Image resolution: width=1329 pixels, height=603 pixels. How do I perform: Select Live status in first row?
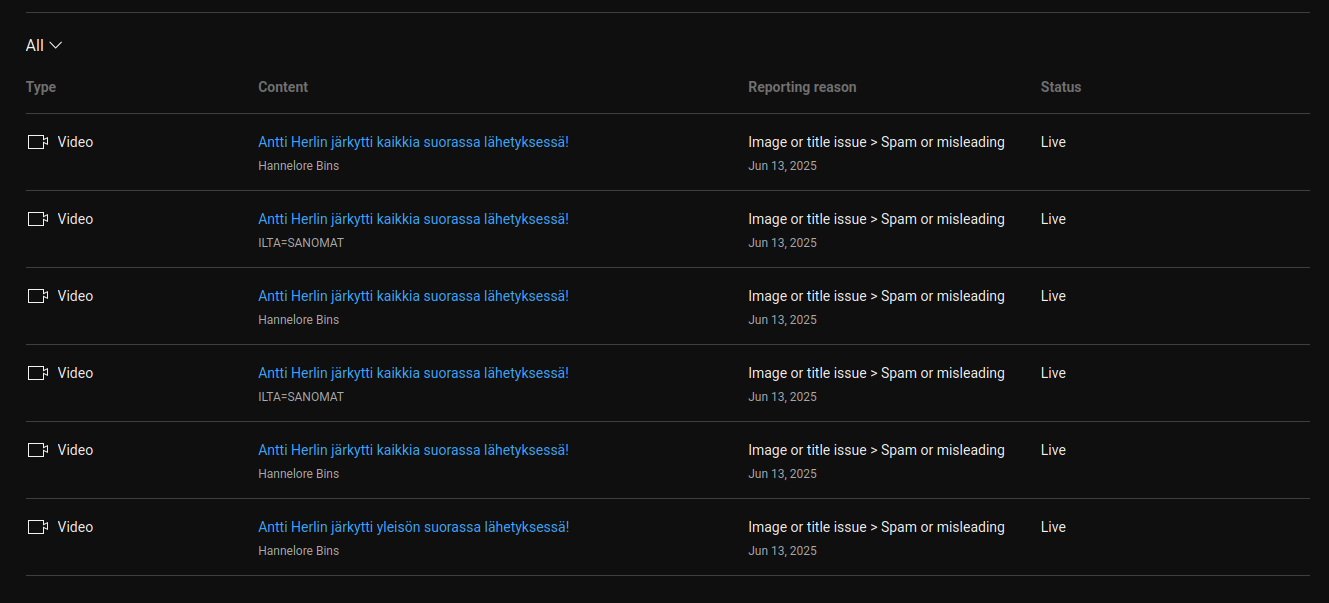(1053, 142)
